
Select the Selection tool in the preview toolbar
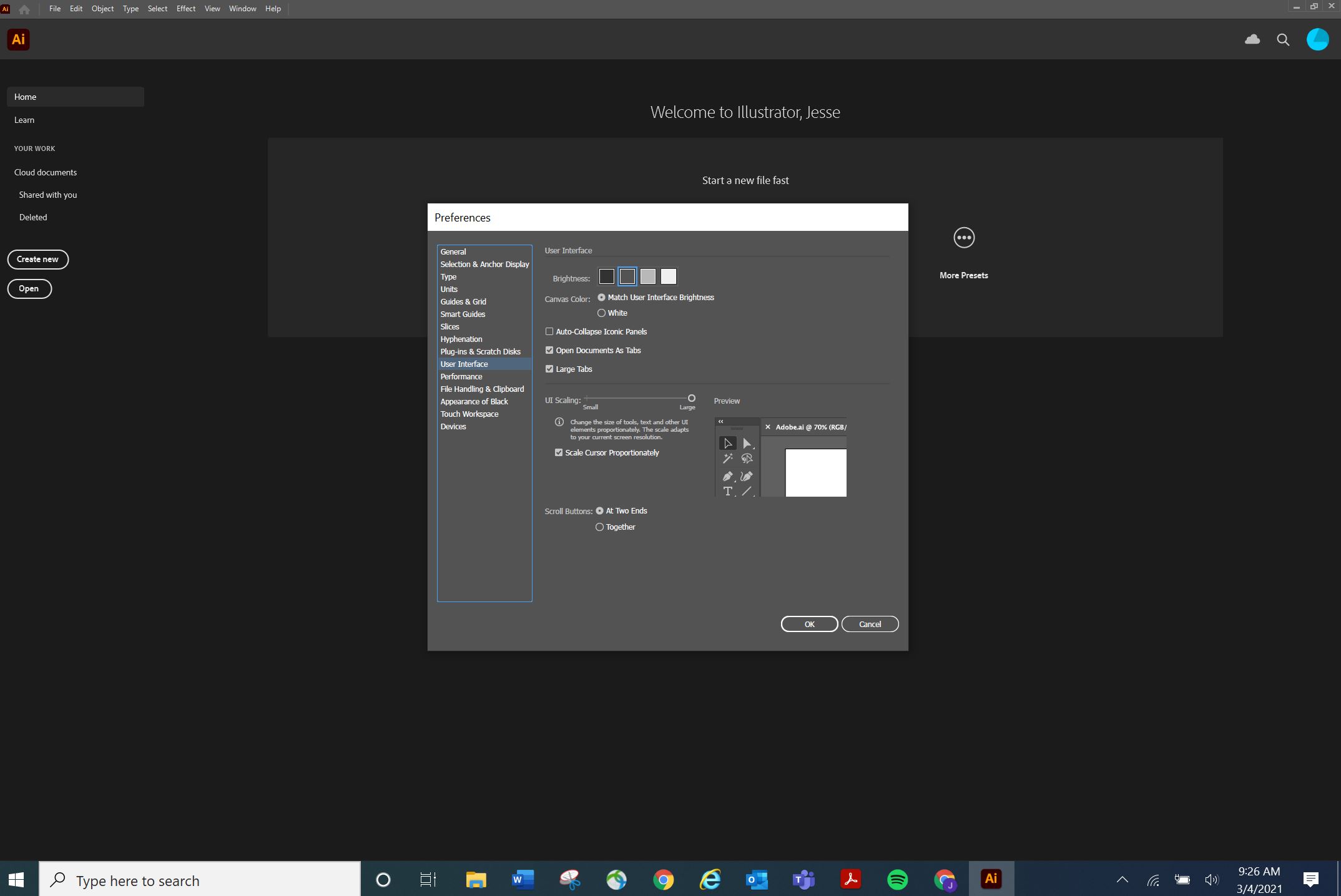pos(727,443)
